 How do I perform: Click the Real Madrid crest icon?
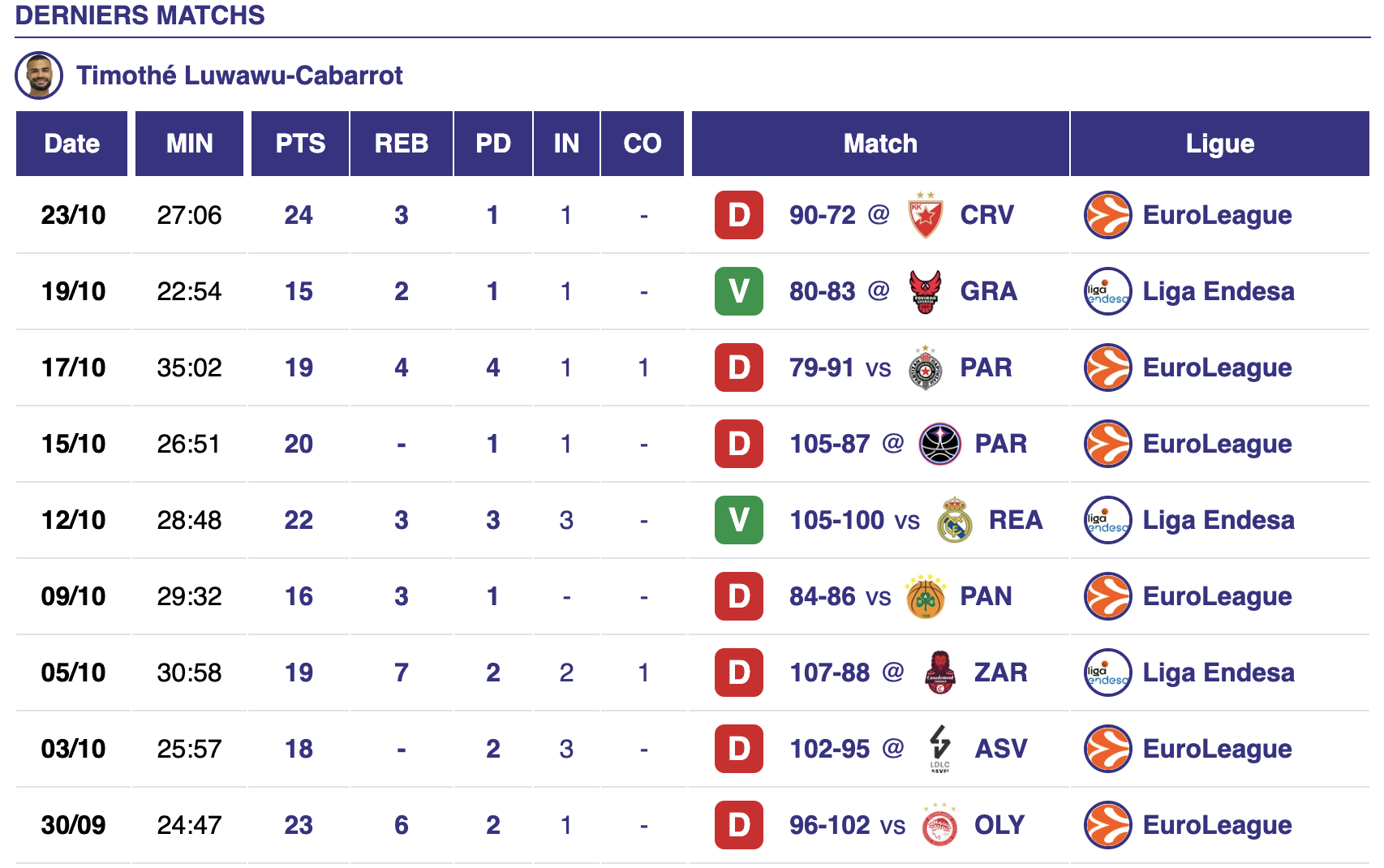tap(954, 520)
